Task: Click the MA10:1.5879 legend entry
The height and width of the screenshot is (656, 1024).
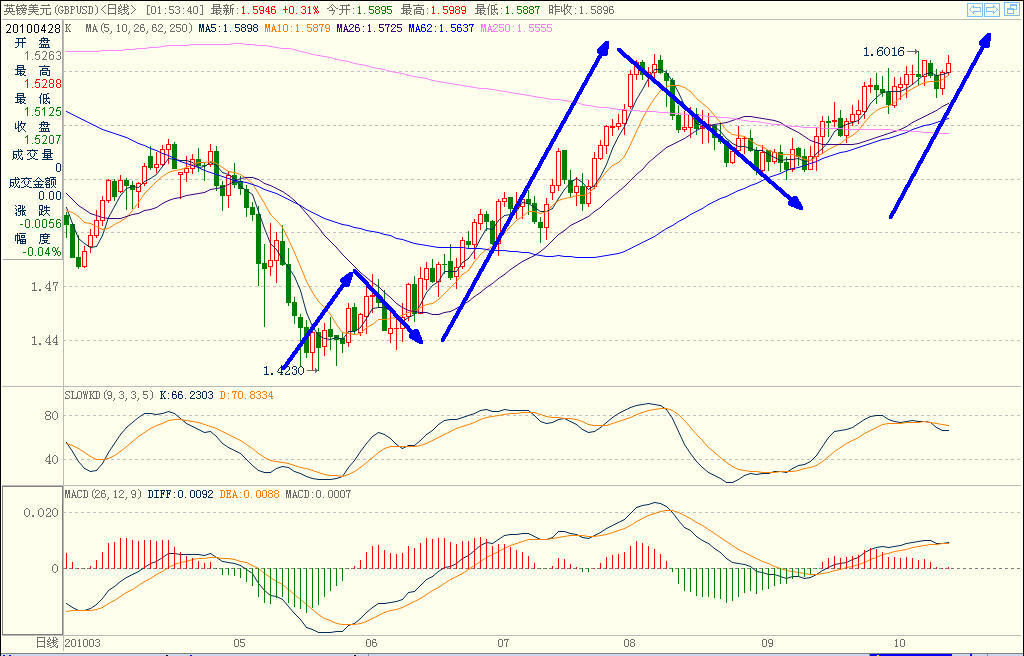Action: (x=298, y=29)
